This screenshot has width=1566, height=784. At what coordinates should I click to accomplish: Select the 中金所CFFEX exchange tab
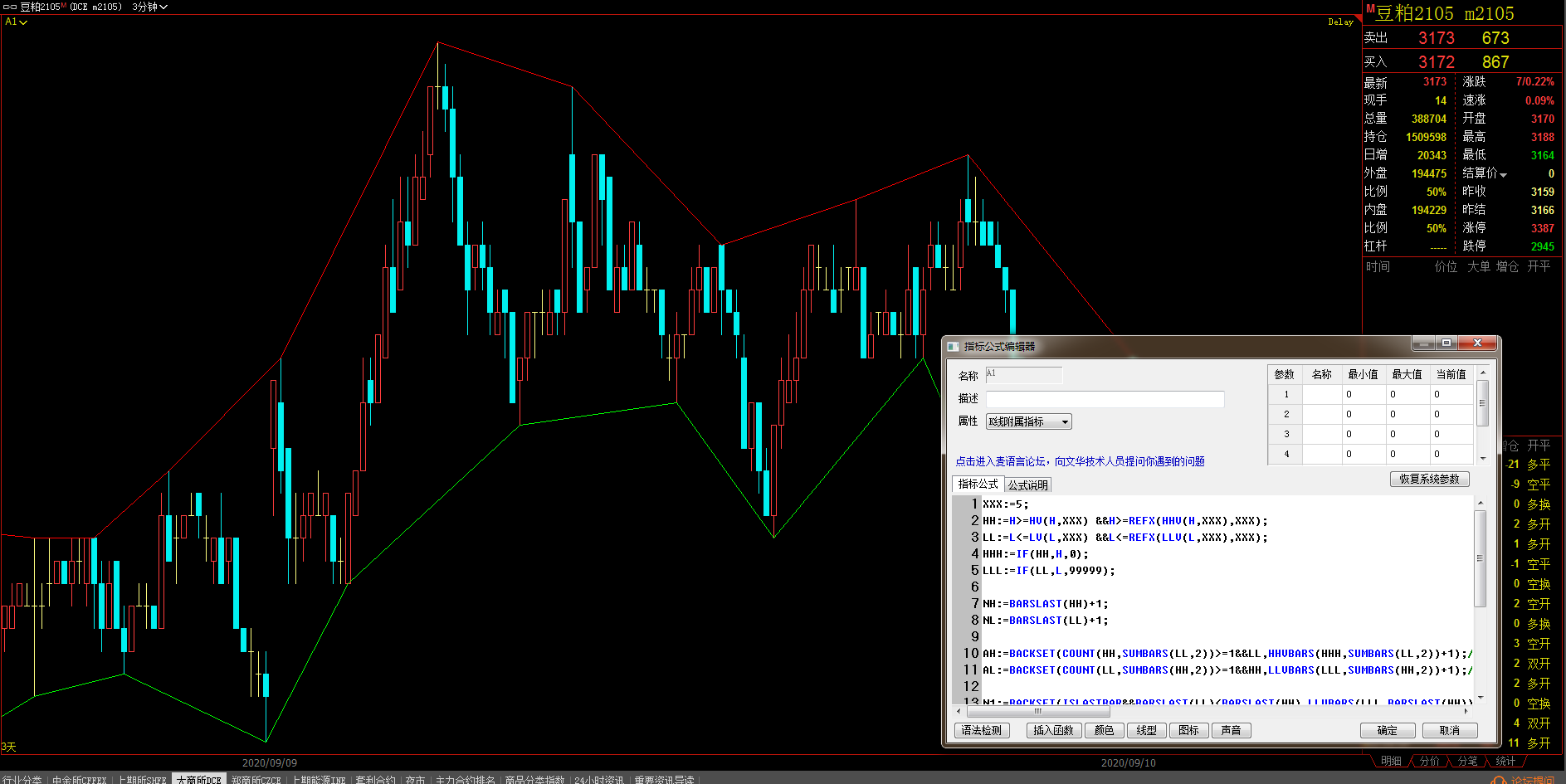click(x=80, y=780)
